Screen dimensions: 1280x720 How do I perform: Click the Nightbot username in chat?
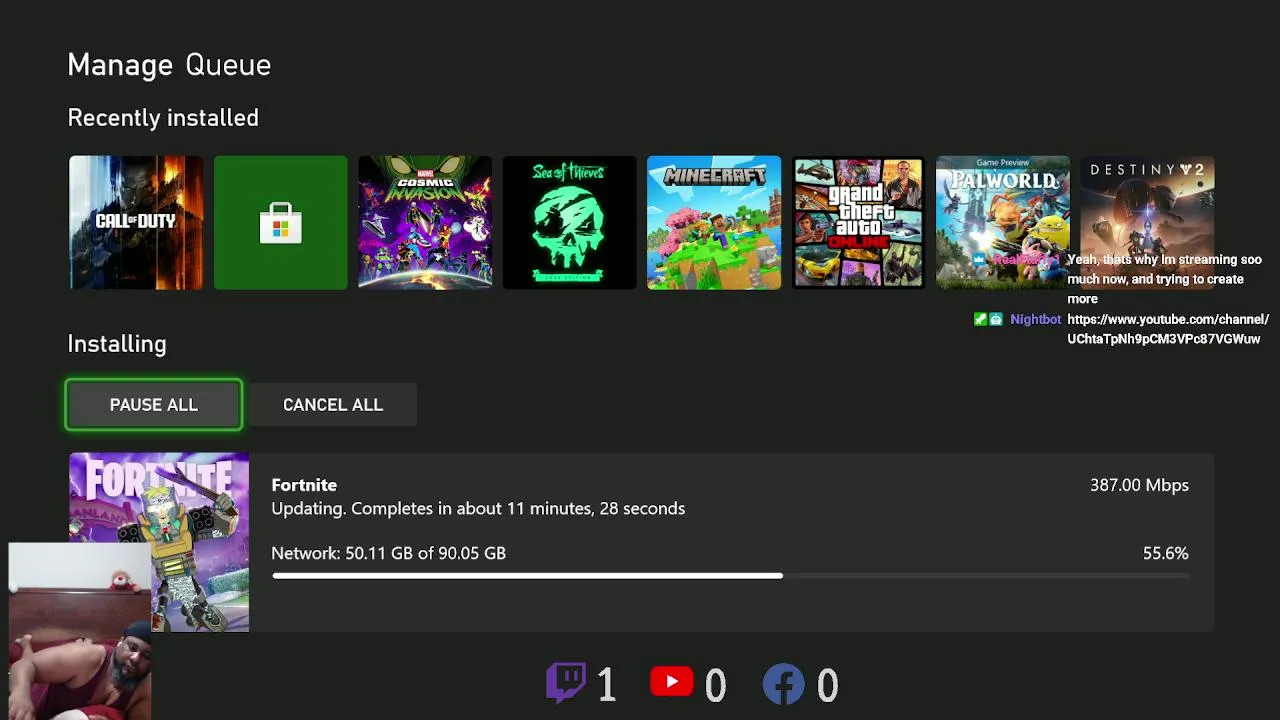click(x=1035, y=320)
